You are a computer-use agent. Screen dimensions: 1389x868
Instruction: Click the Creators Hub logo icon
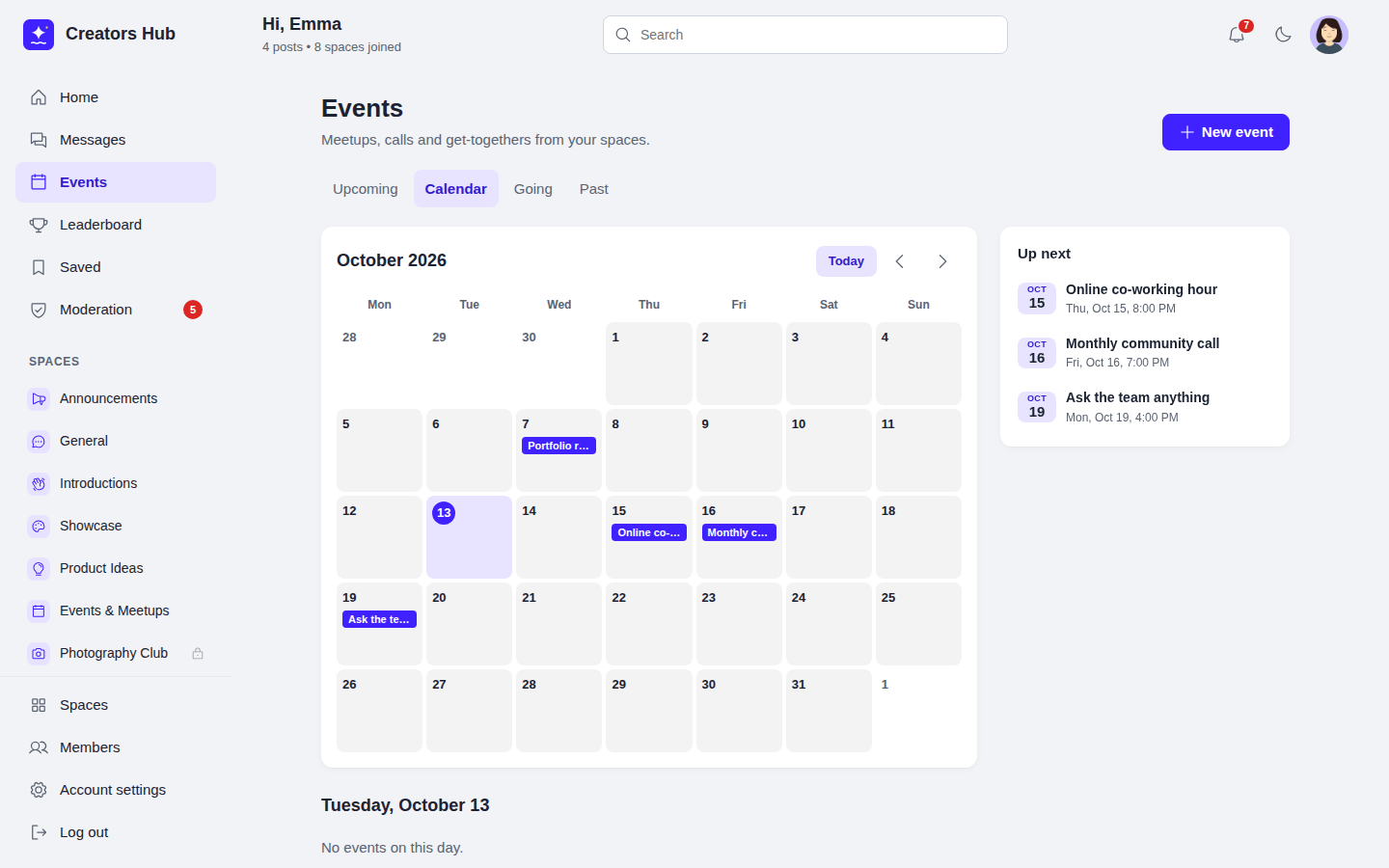pos(39,35)
